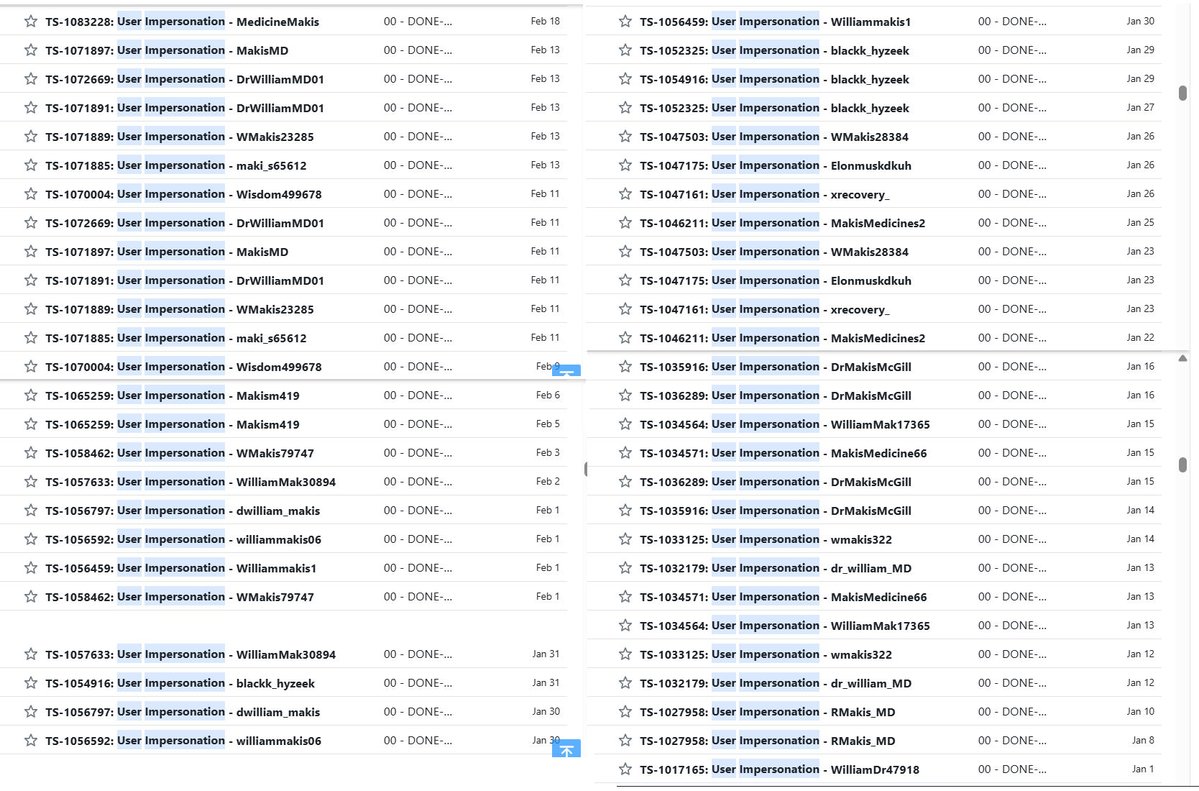Open the TS-1058462 WMakis79747 email from Feb 1
1199x791 pixels.
tap(284, 597)
